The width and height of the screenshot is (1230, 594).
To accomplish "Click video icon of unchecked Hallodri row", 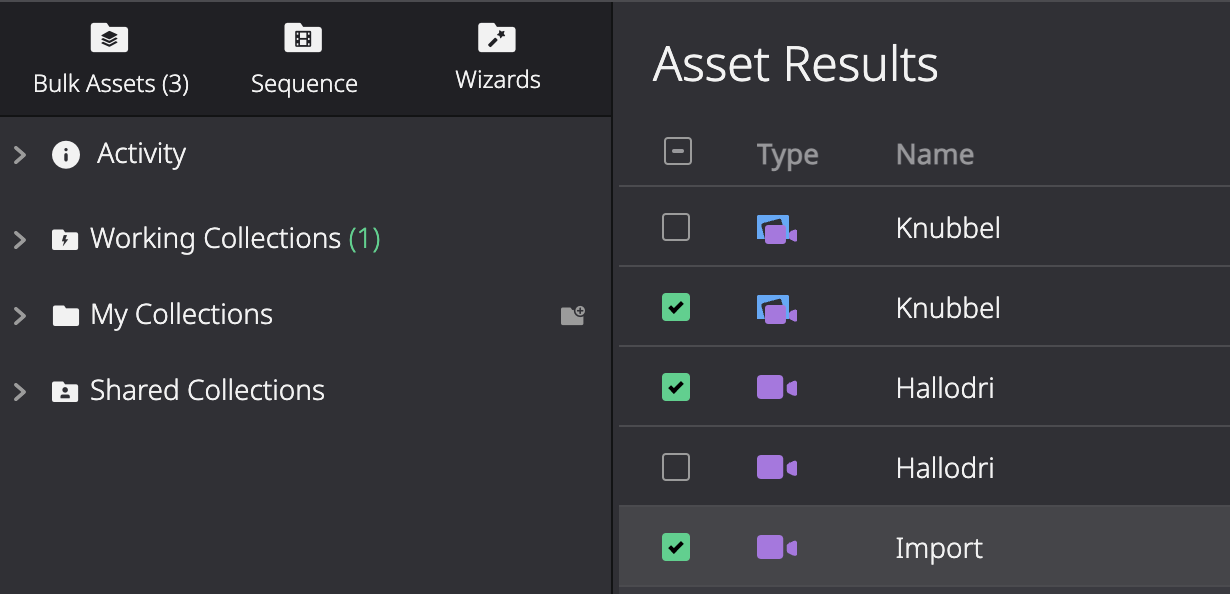I will coord(776,467).
